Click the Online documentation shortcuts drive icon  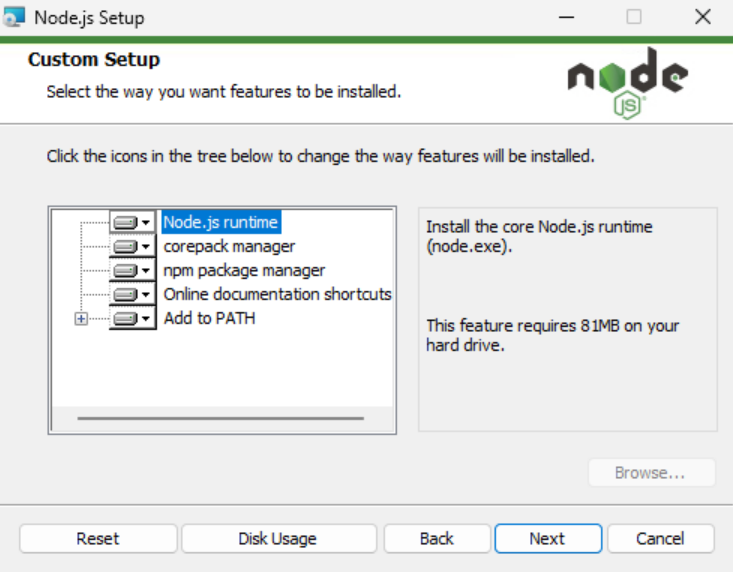coord(132,294)
